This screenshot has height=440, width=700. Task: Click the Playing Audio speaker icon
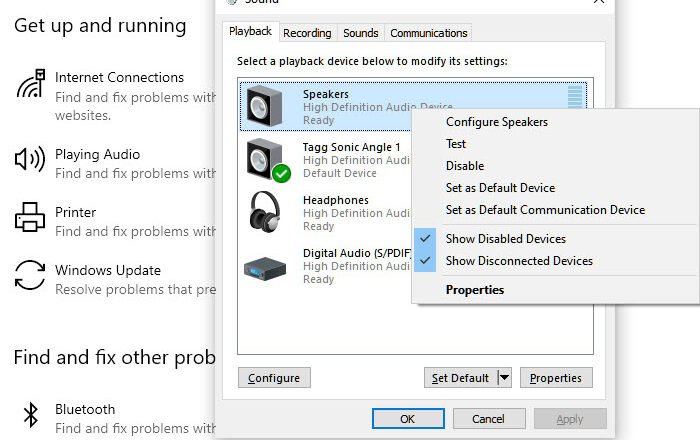[x=30, y=160]
